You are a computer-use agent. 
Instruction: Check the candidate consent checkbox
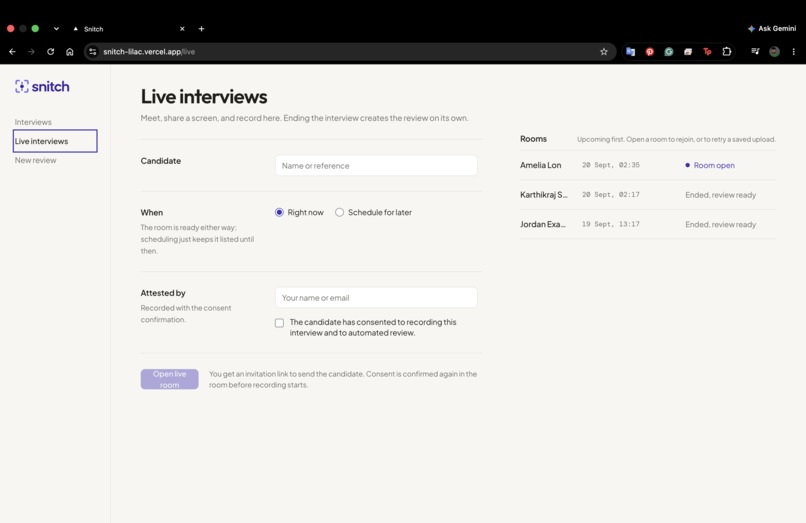coord(279,323)
